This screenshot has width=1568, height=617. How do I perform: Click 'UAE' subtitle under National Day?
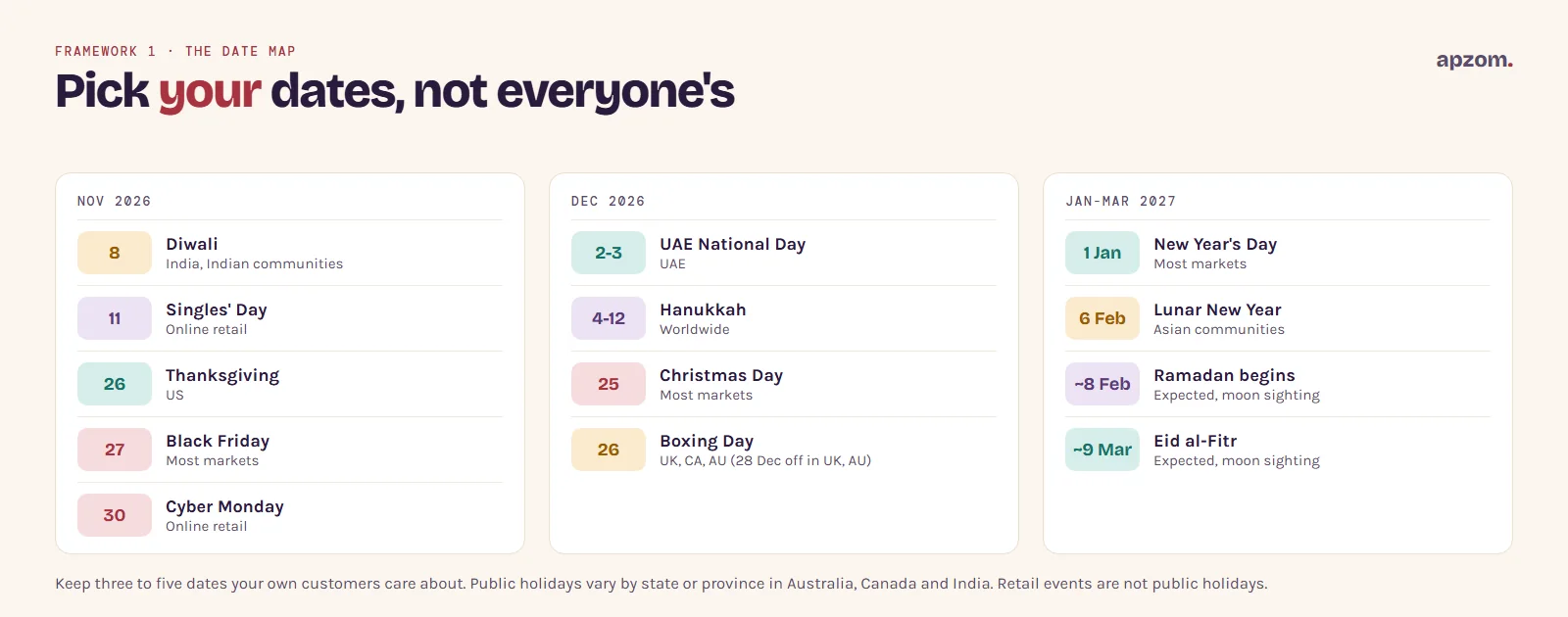point(673,263)
